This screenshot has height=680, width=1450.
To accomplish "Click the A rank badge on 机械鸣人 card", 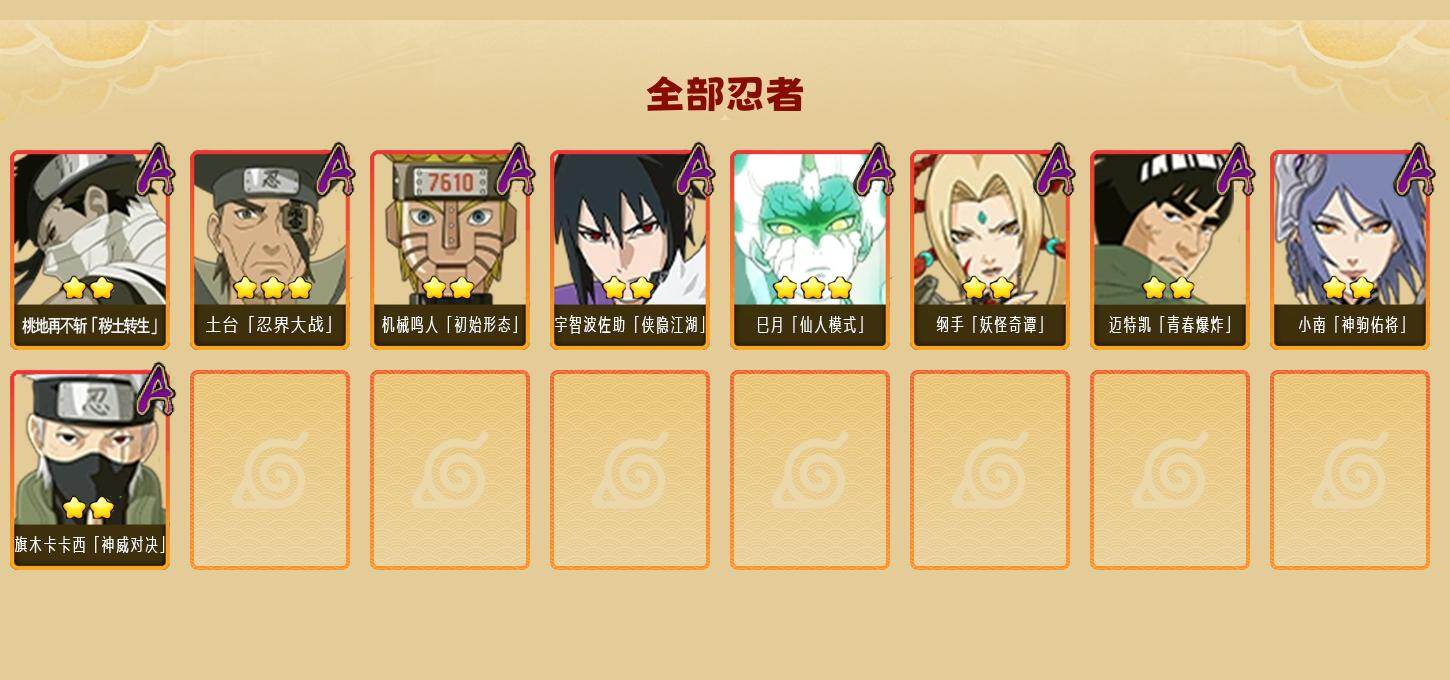I will coord(516,169).
